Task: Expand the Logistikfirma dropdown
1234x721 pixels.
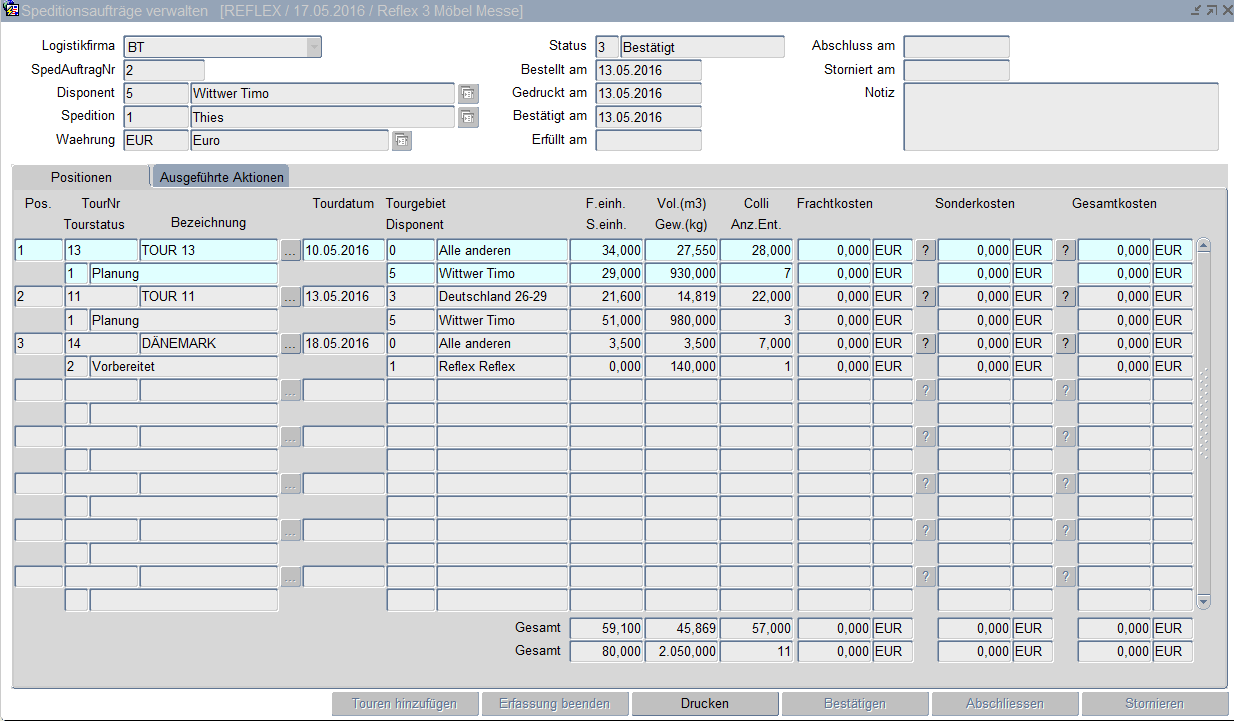Action: (x=314, y=47)
